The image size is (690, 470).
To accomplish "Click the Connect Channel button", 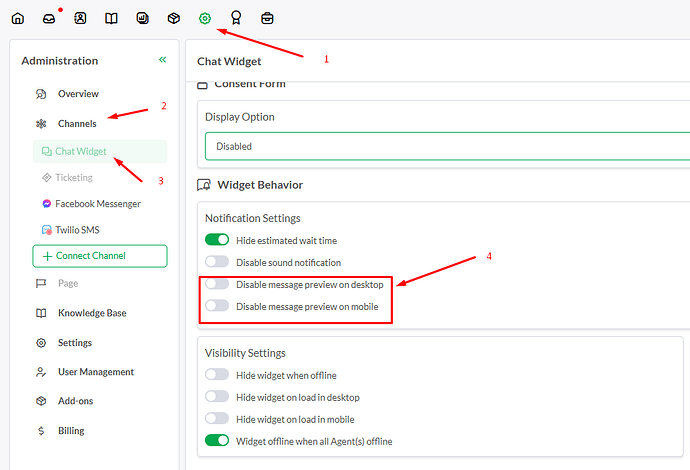I will [99, 256].
